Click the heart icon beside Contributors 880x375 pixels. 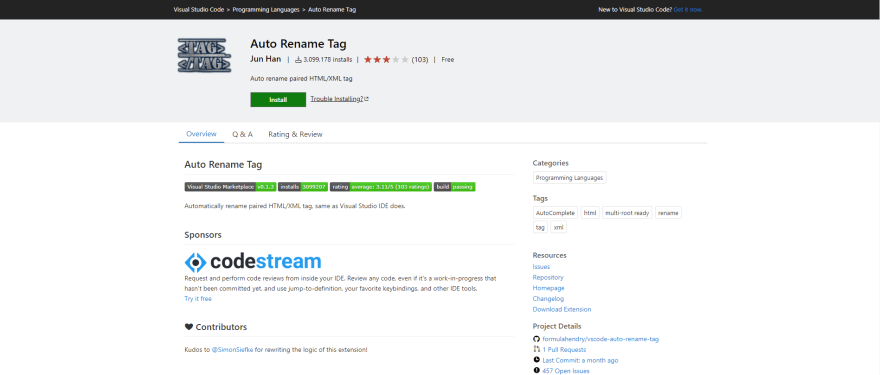[x=189, y=327]
